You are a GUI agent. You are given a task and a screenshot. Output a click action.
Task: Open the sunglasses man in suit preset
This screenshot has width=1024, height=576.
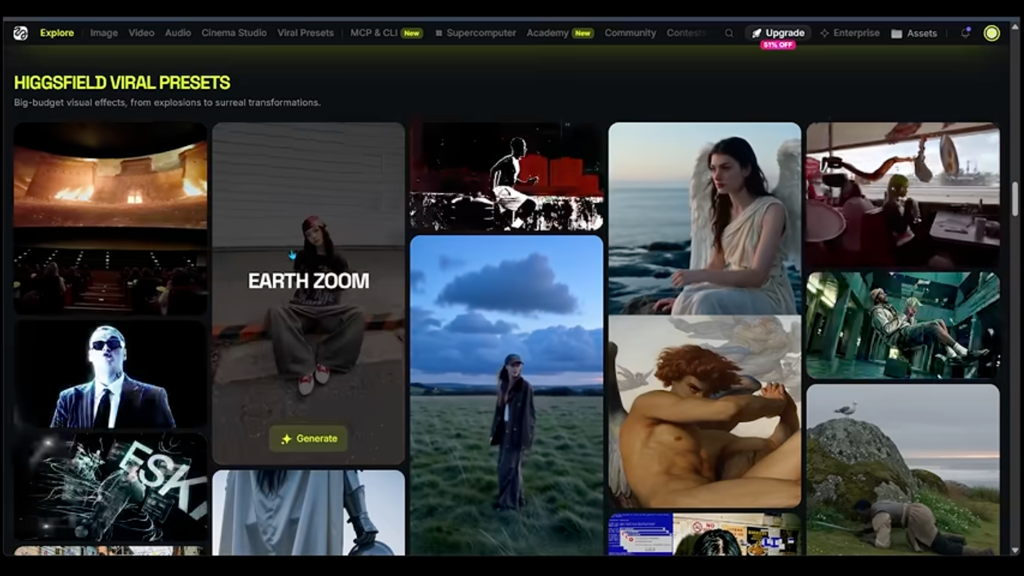[x=110, y=374]
